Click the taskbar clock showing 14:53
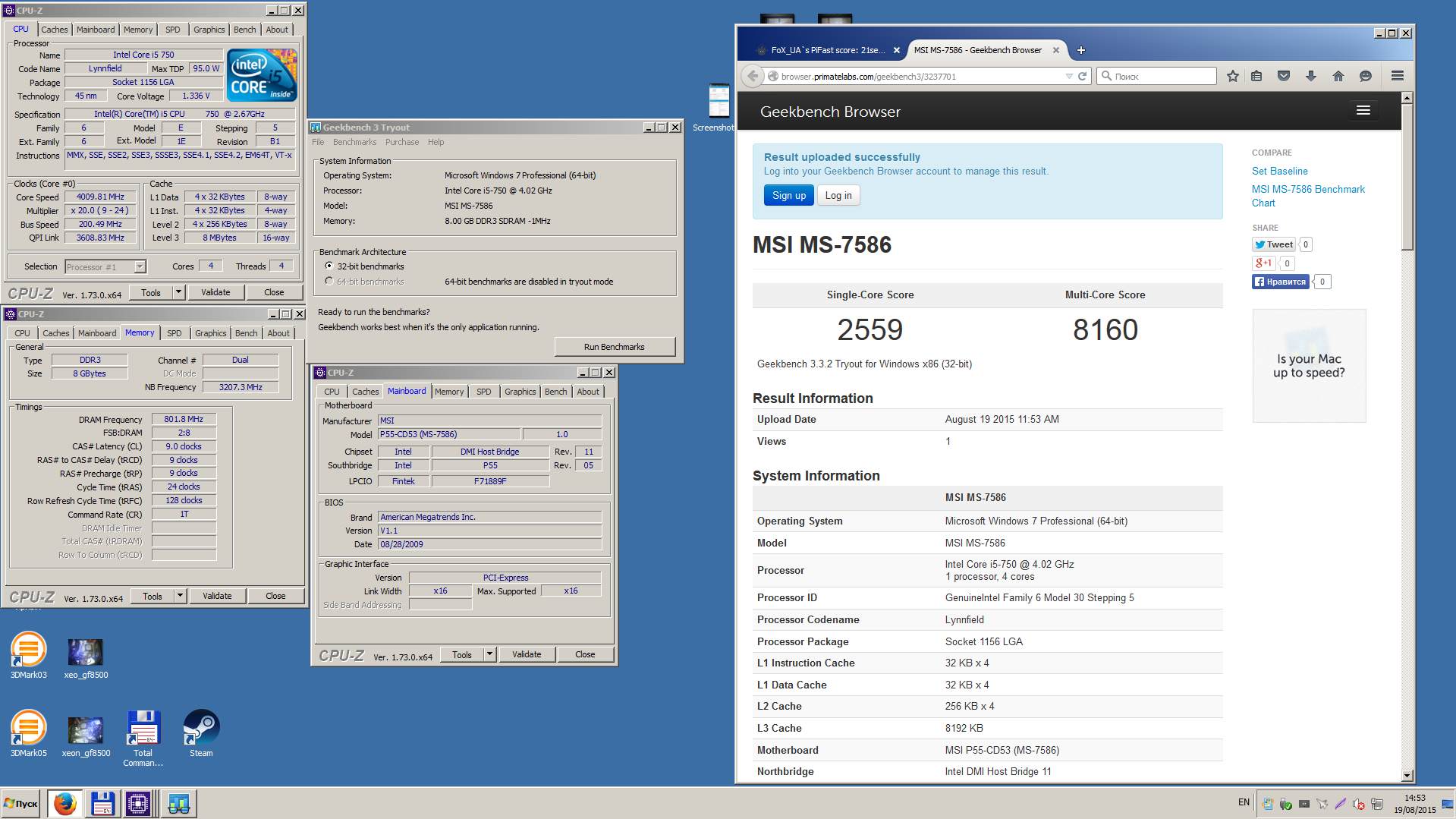Viewport: 1456px width, 819px height. click(1414, 804)
